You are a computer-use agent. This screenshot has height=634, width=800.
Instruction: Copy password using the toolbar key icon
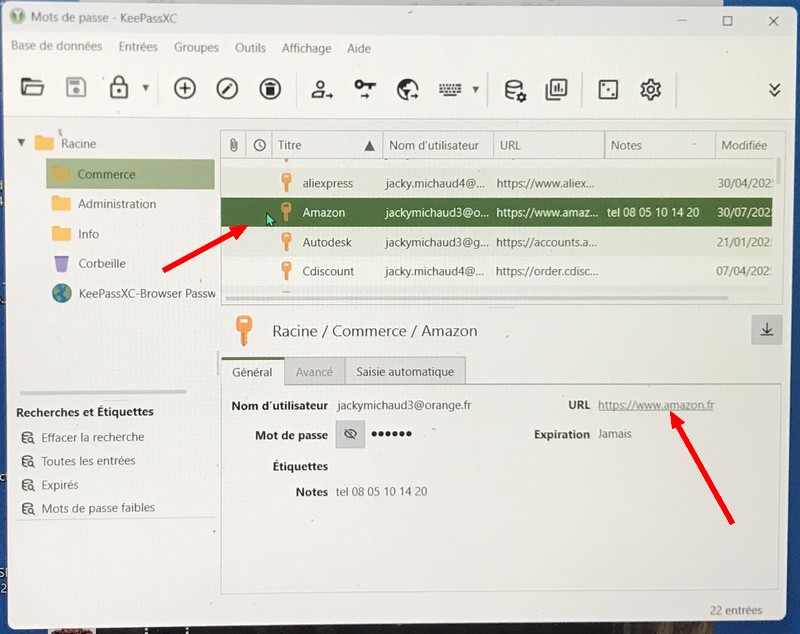[364, 89]
